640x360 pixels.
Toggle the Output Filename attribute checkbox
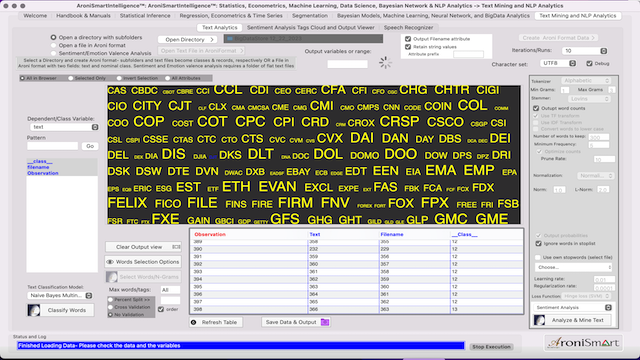408,39
